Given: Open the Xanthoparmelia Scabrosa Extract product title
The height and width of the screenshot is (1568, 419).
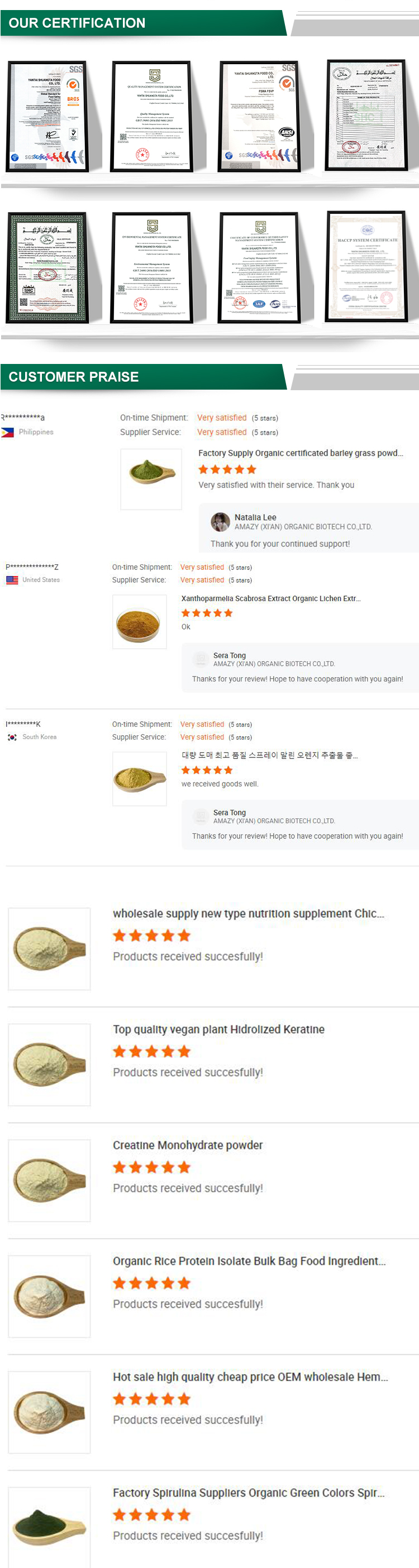Looking at the screenshot, I should [x=270, y=598].
